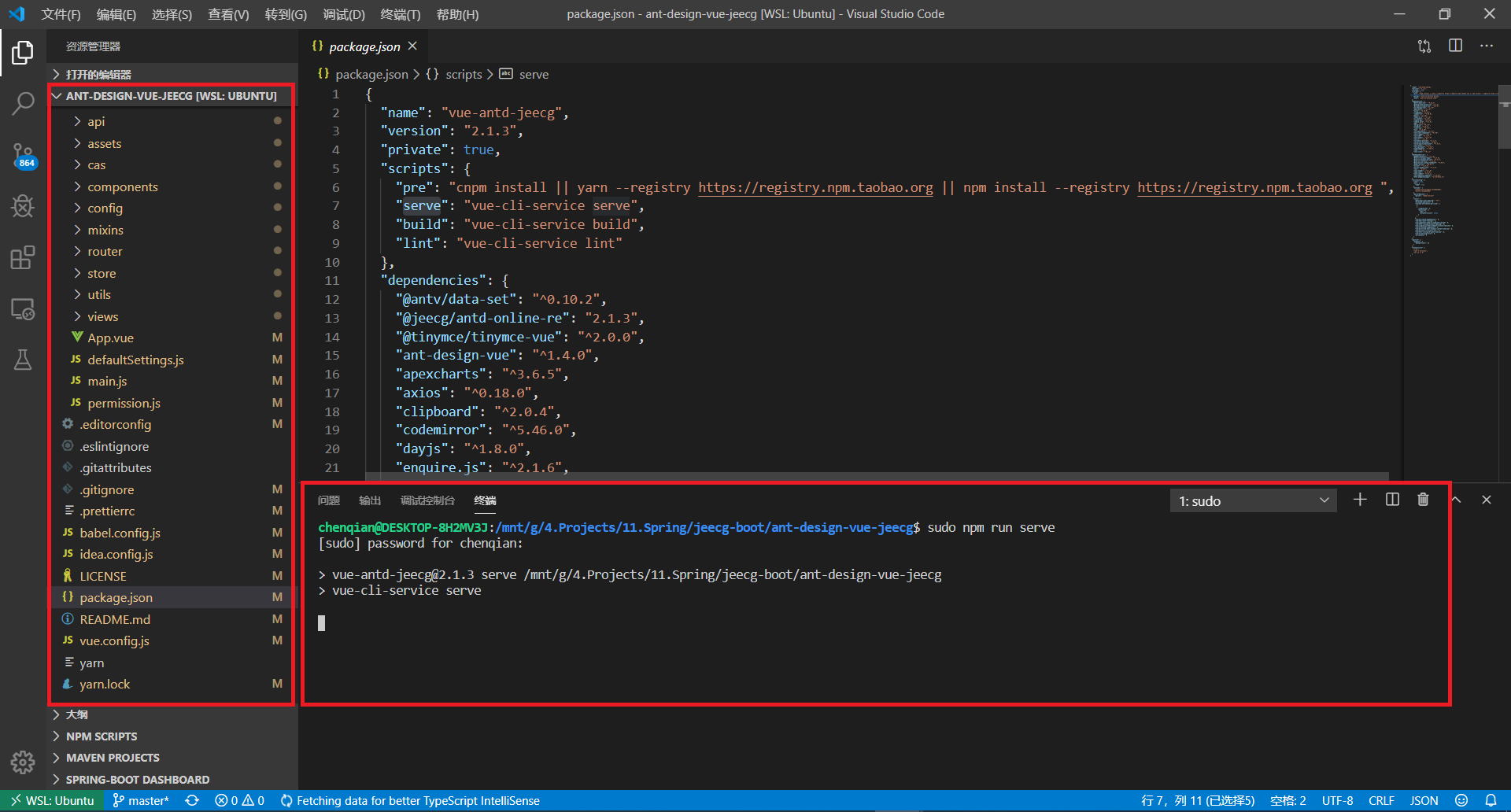This screenshot has width=1511, height=812.
Task: Open the Extensions view
Action: point(23,257)
